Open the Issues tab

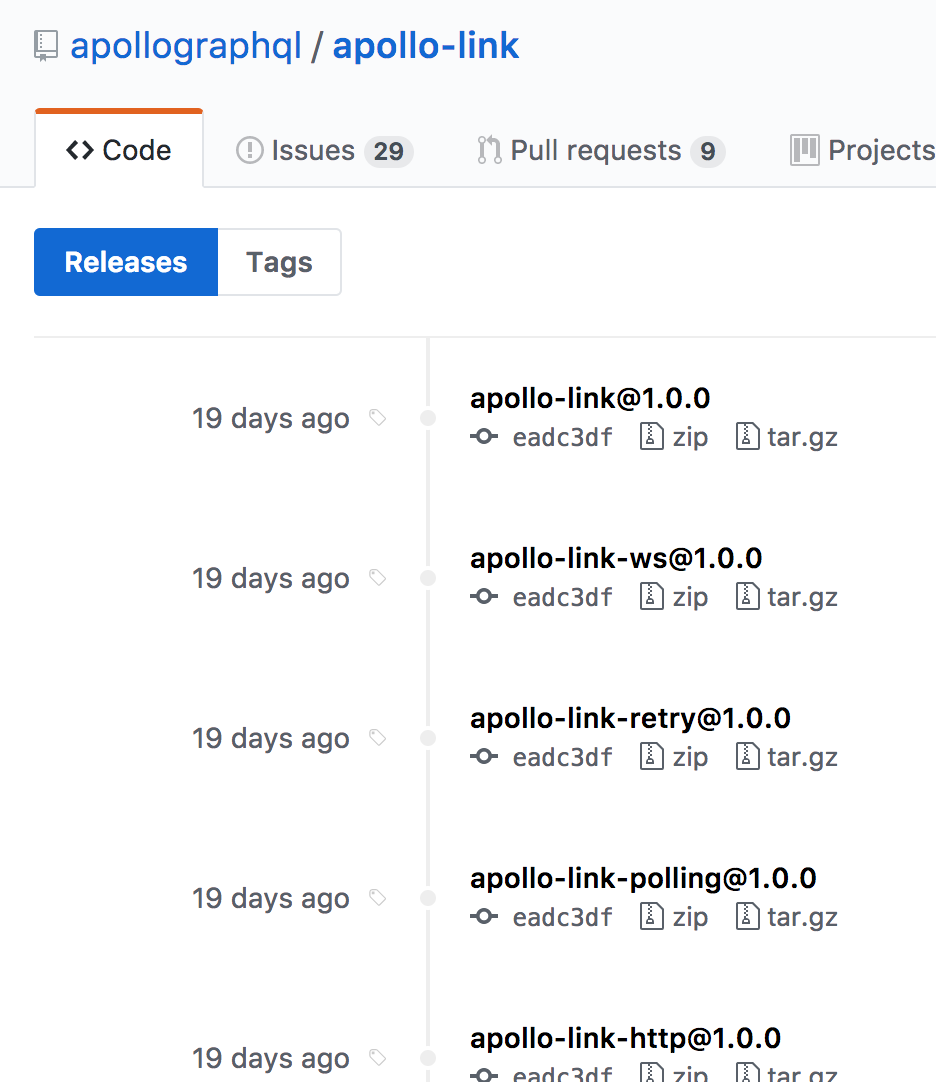(x=312, y=150)
